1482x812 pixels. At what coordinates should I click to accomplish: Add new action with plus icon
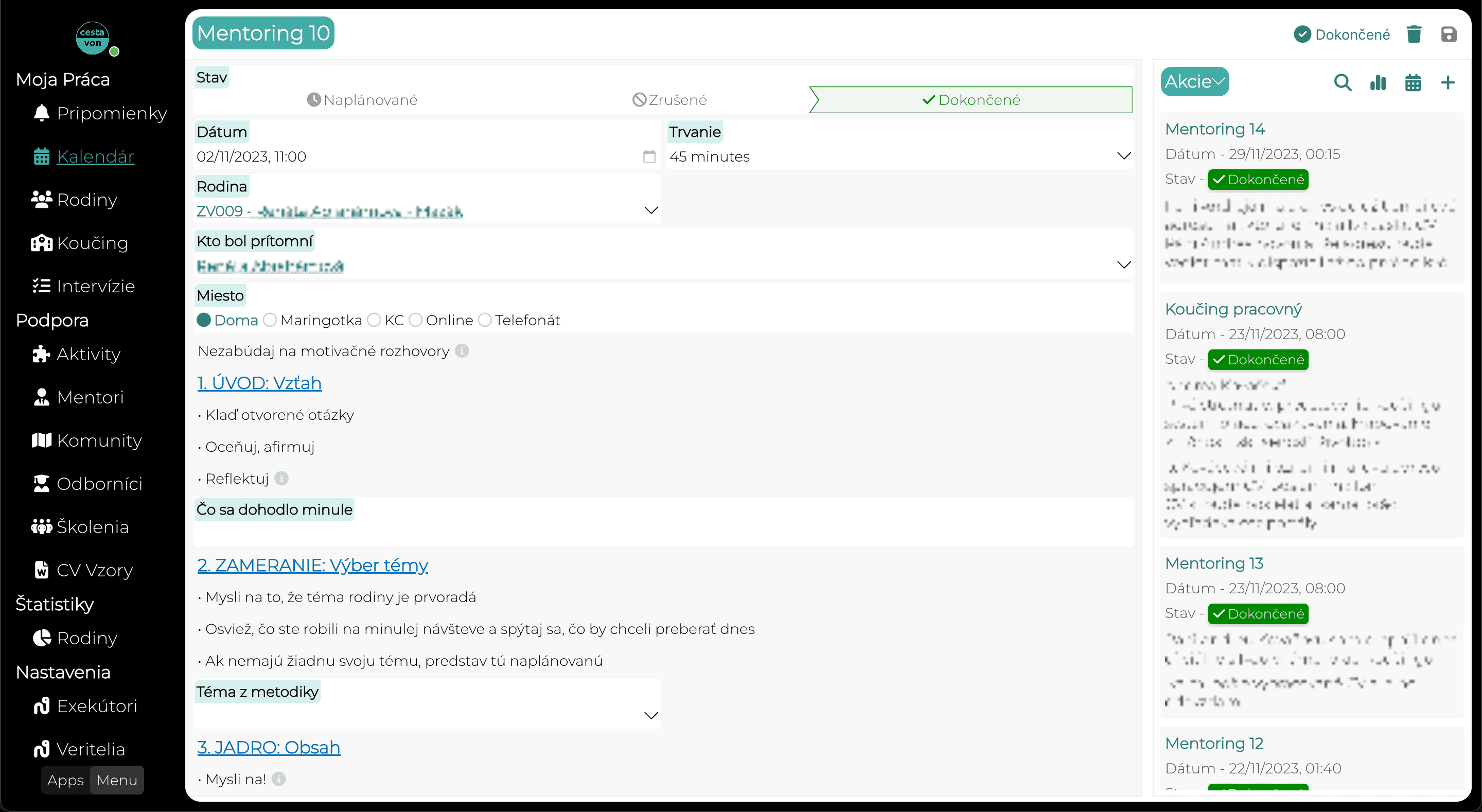coord(1448,83)
